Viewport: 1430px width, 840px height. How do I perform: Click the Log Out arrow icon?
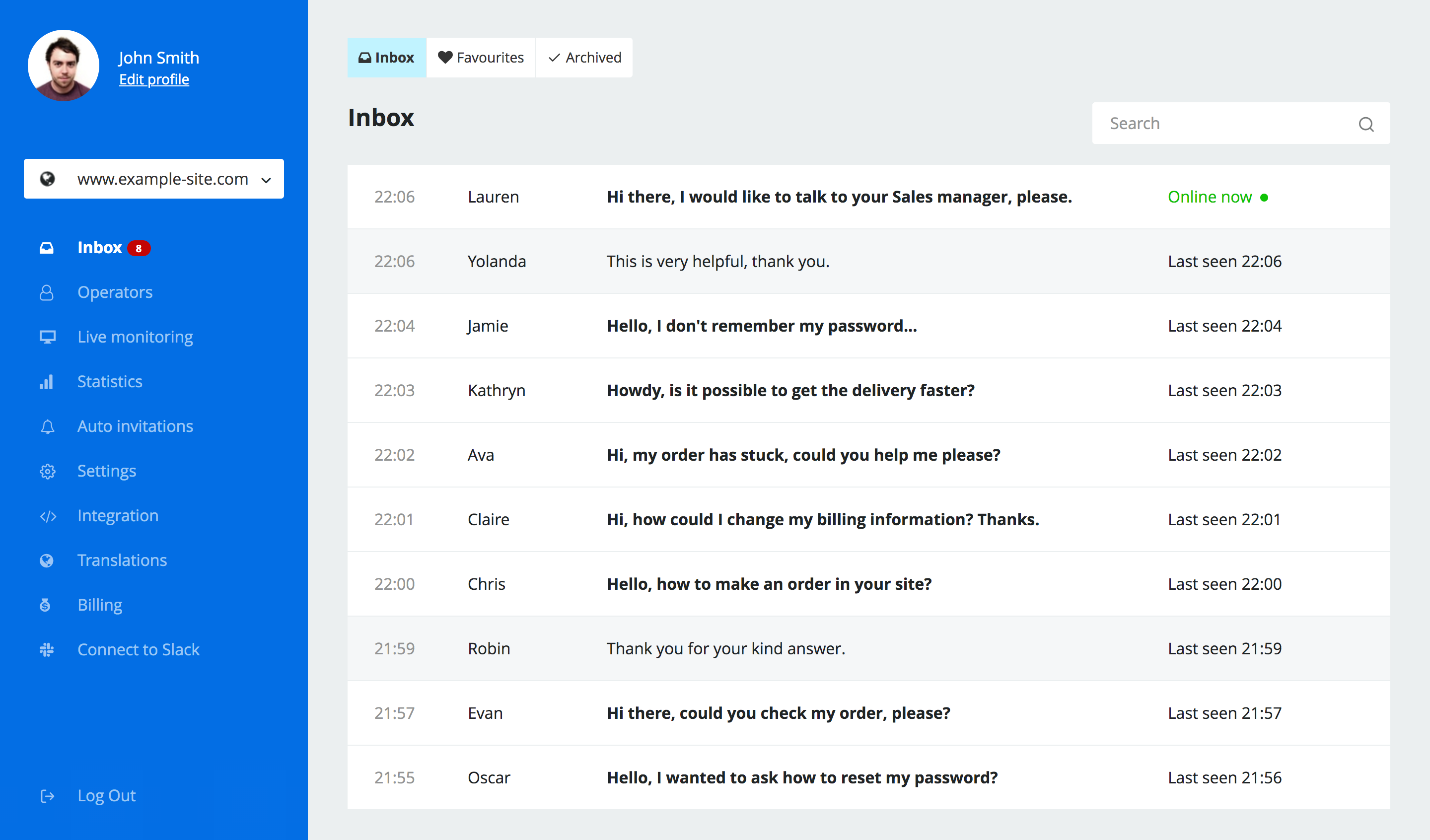[x=47, y=796]
